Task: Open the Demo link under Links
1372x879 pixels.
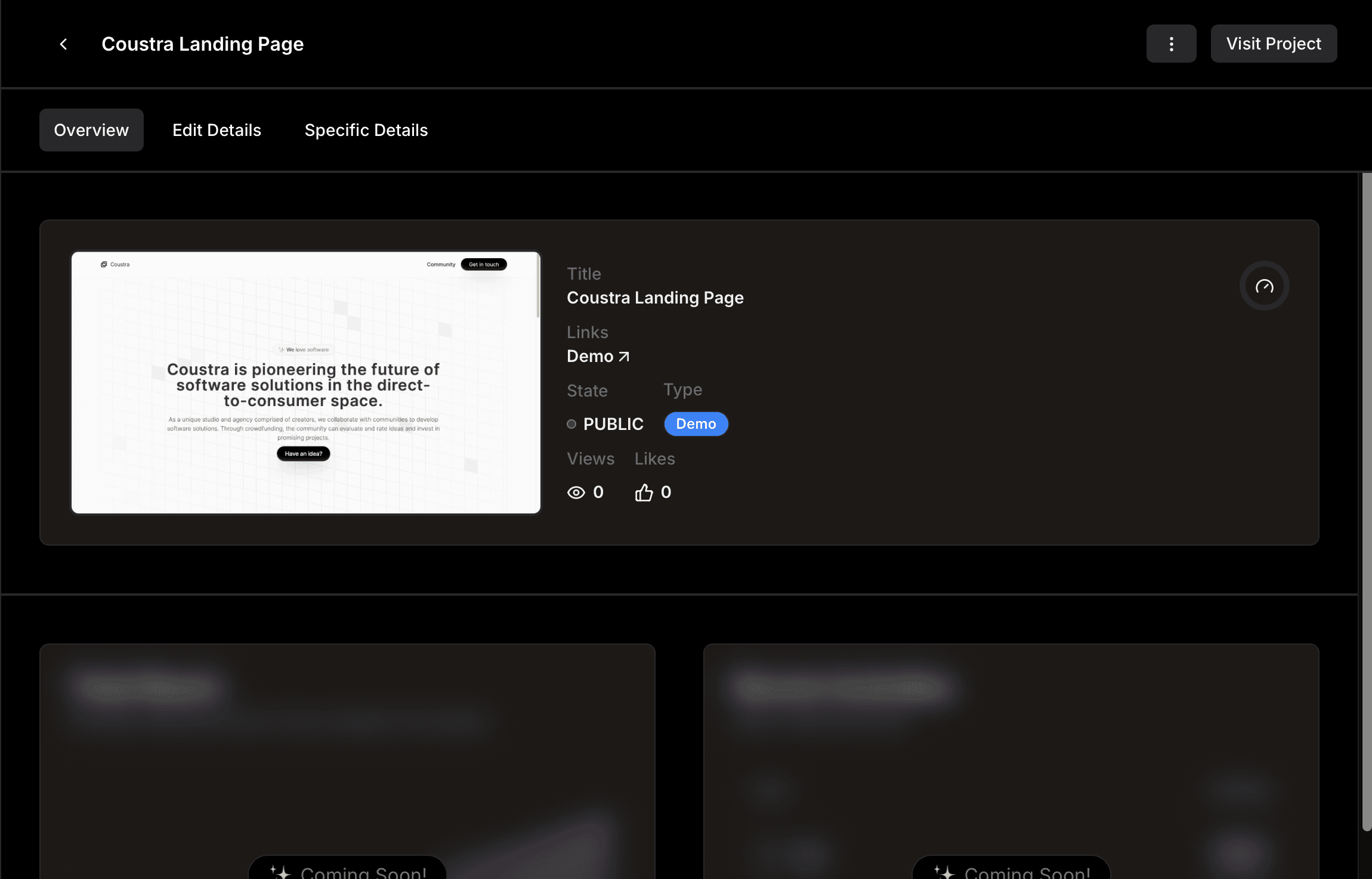Action: click(x=598, y=356)
